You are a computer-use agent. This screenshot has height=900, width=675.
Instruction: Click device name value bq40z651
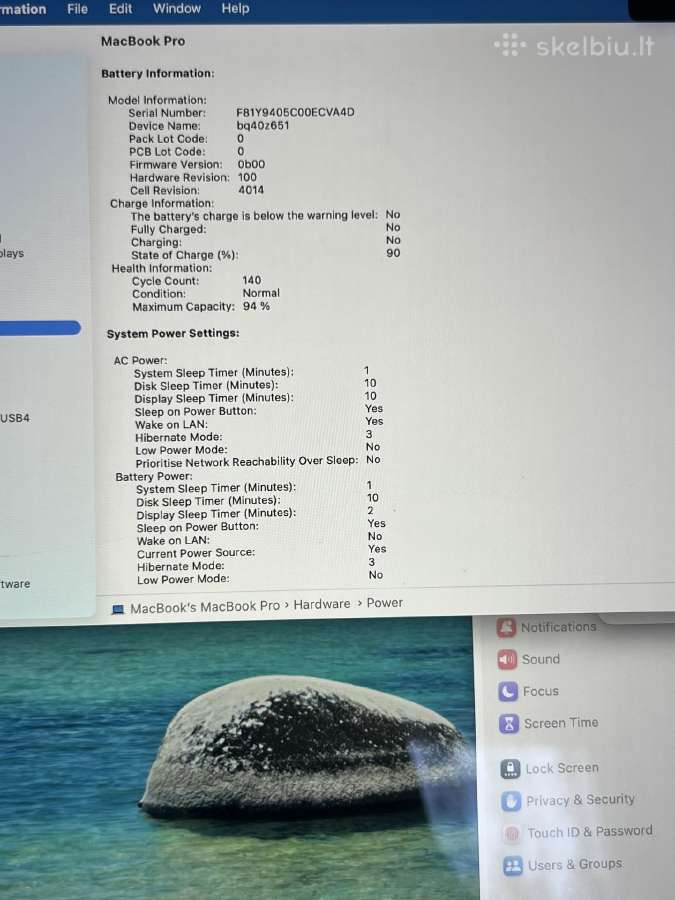[x=263, y=125]
